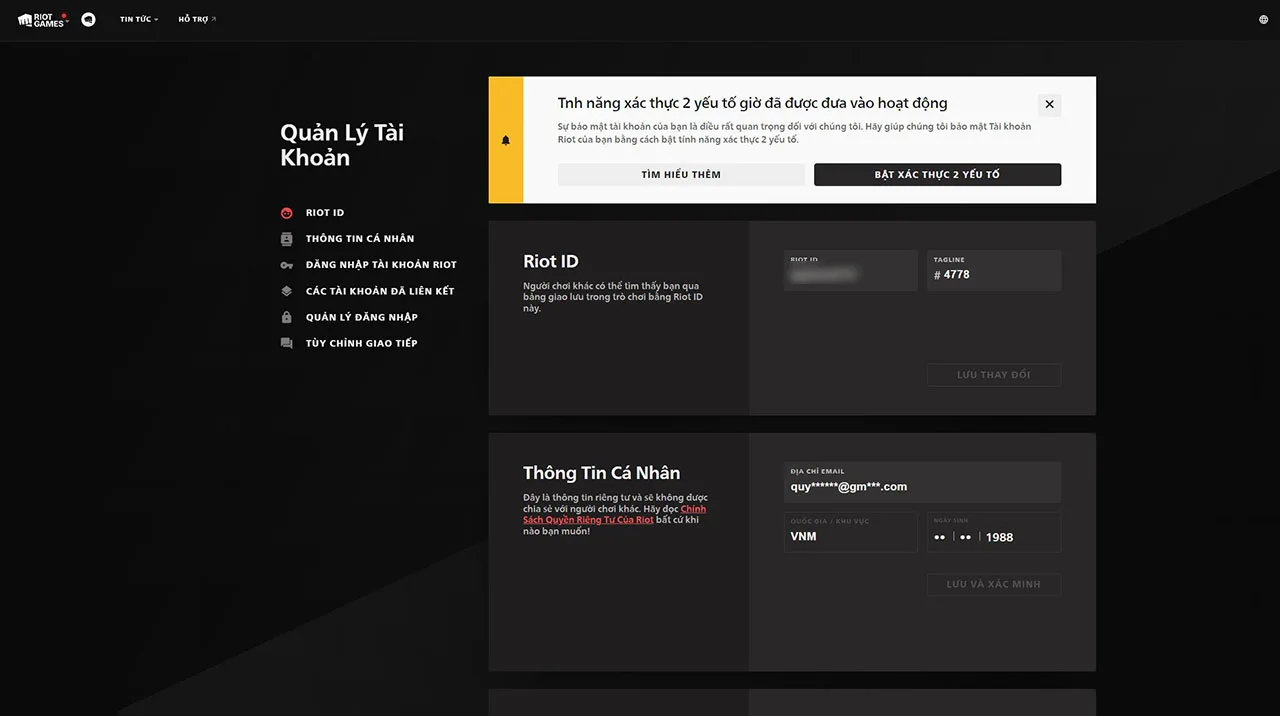The height and width of the screenshot is (716, 1280).
Task: Click the Địa Chỉ Email input field
Action: tap(921, 483)
